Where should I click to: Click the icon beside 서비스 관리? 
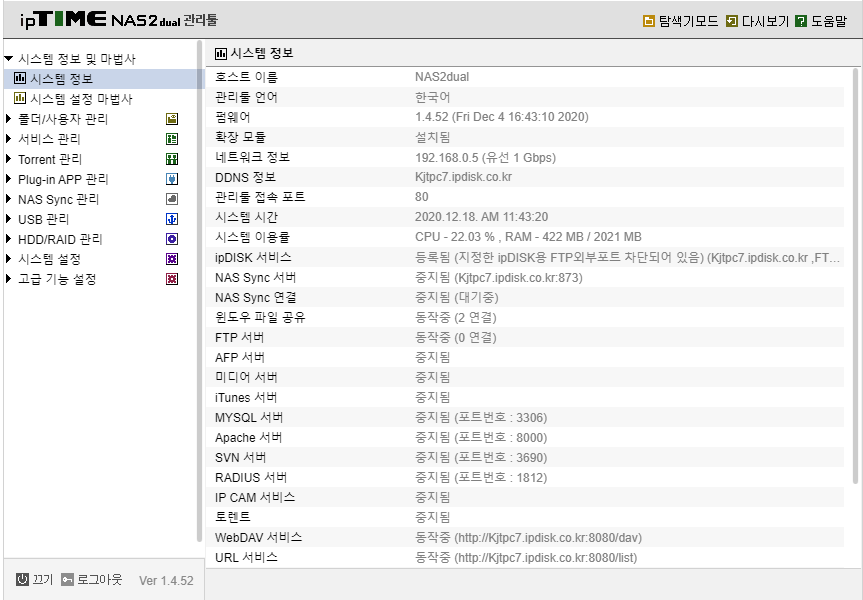coord(172,139)
